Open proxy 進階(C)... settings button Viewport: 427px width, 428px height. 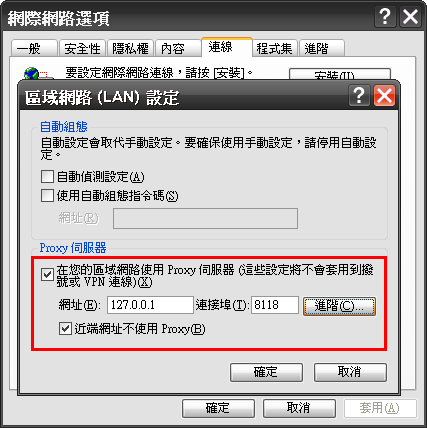coord(339,306)
